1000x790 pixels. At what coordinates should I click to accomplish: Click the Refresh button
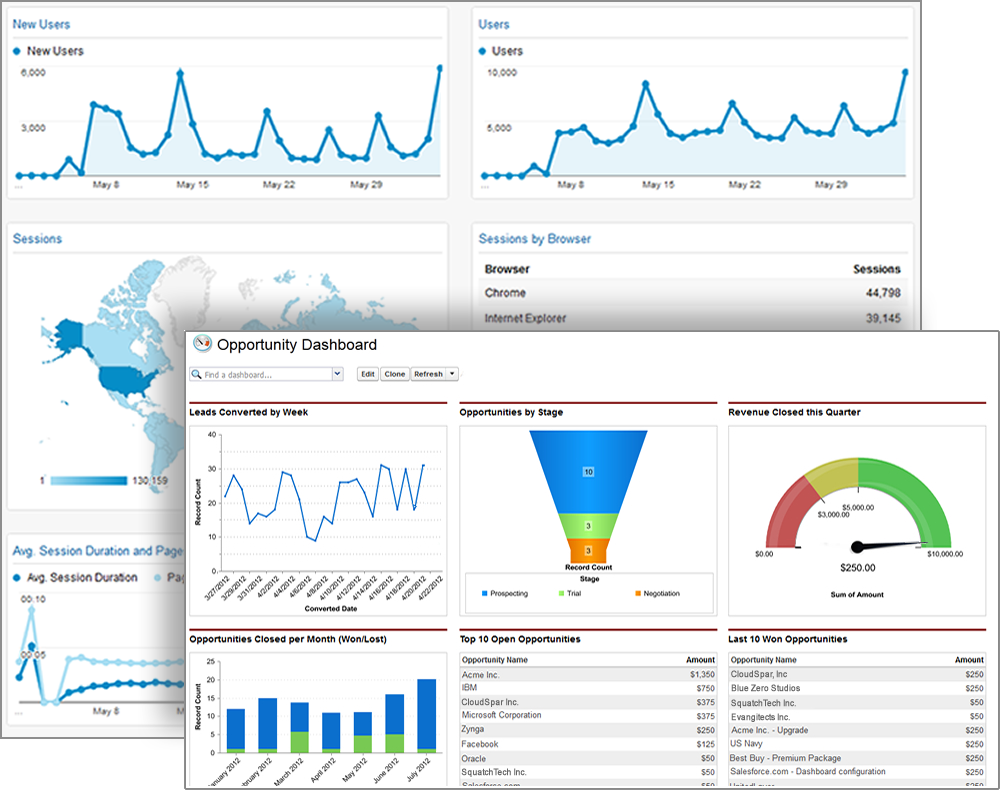point(428,374)
